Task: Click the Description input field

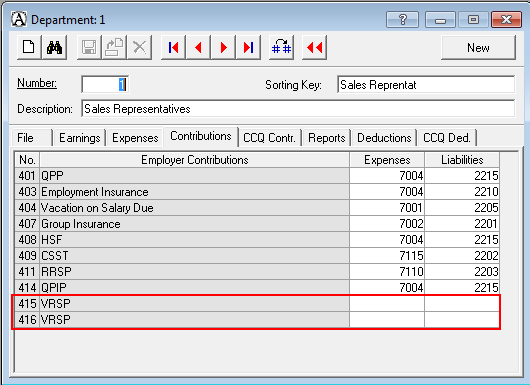Action: click(x=298, y=109)
